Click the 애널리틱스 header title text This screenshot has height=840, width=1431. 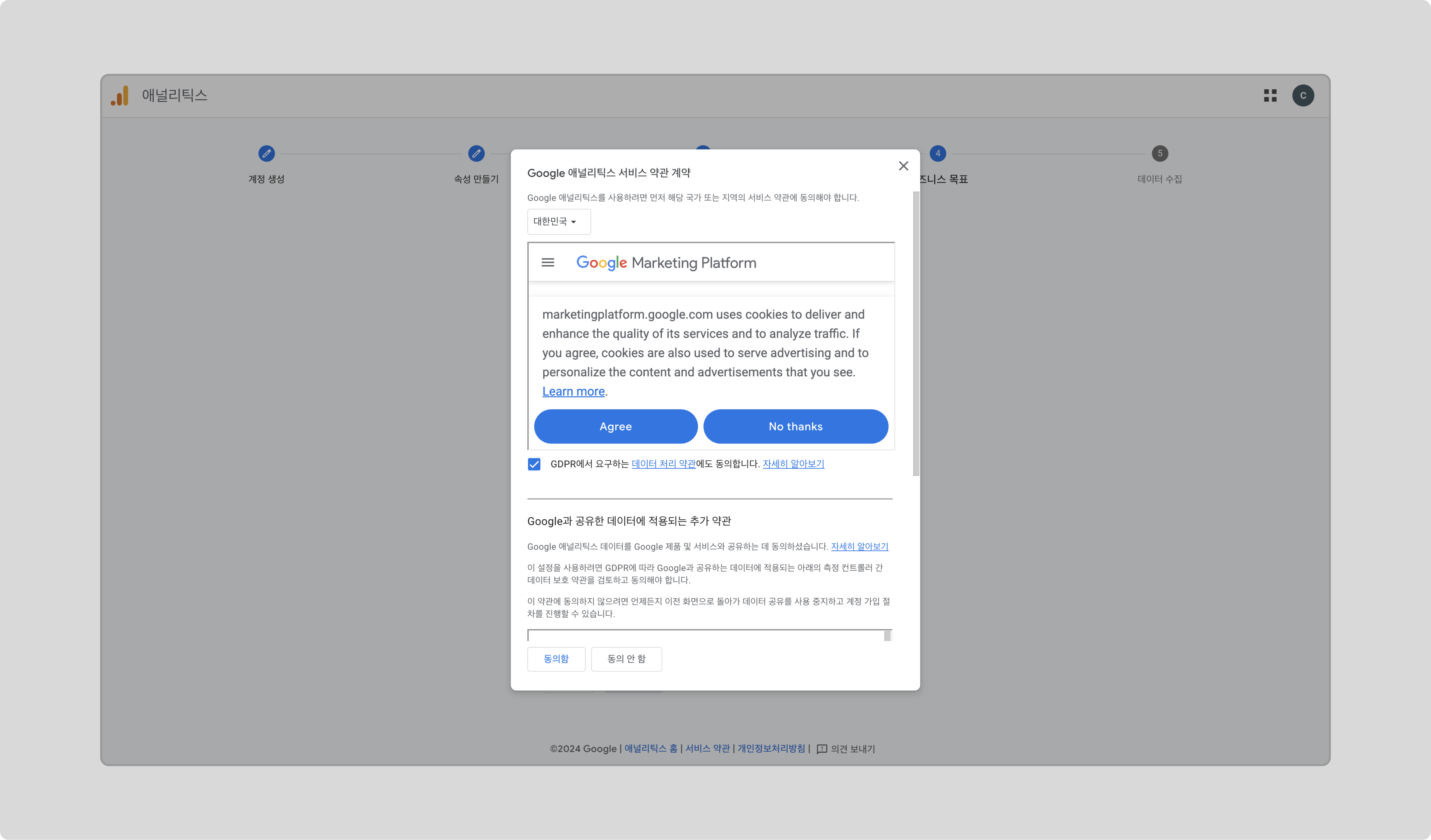click(x=174, y=95)
